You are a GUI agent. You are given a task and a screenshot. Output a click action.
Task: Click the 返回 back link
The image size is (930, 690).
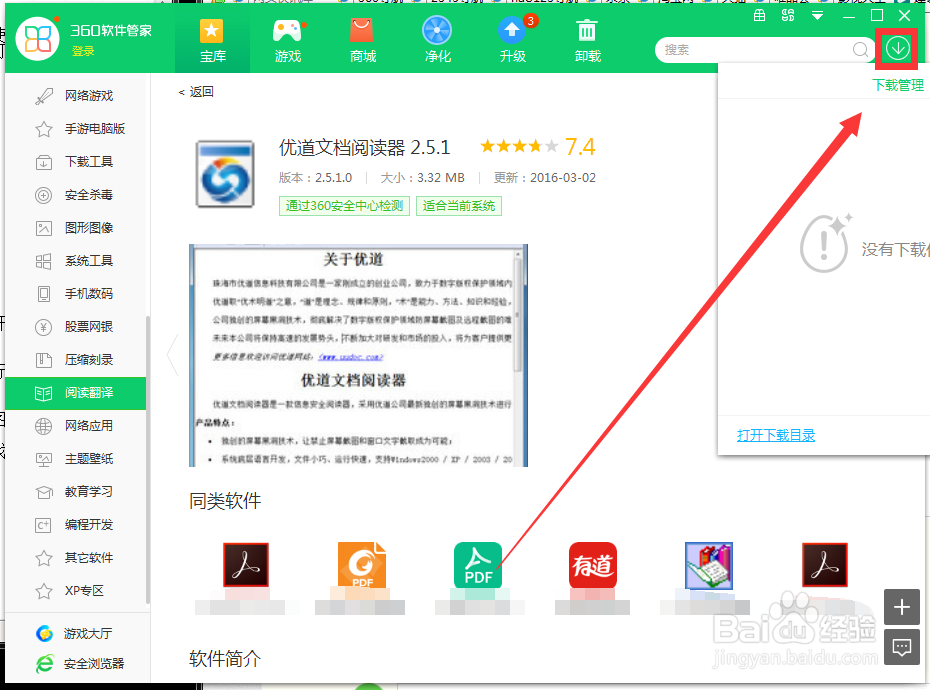[196, 92]
